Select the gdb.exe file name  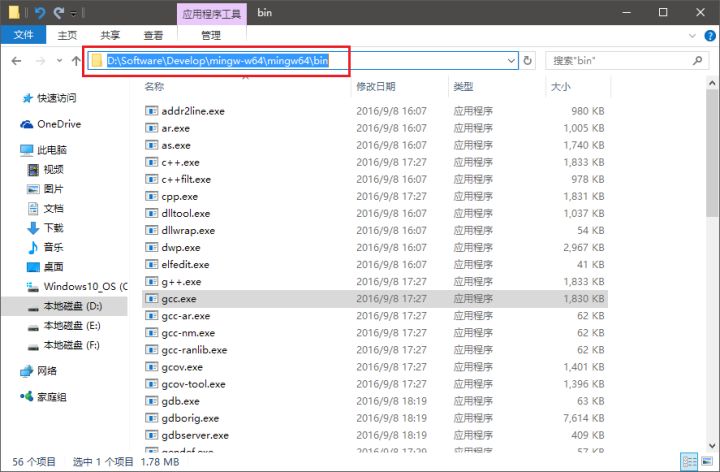coord(180,401)
